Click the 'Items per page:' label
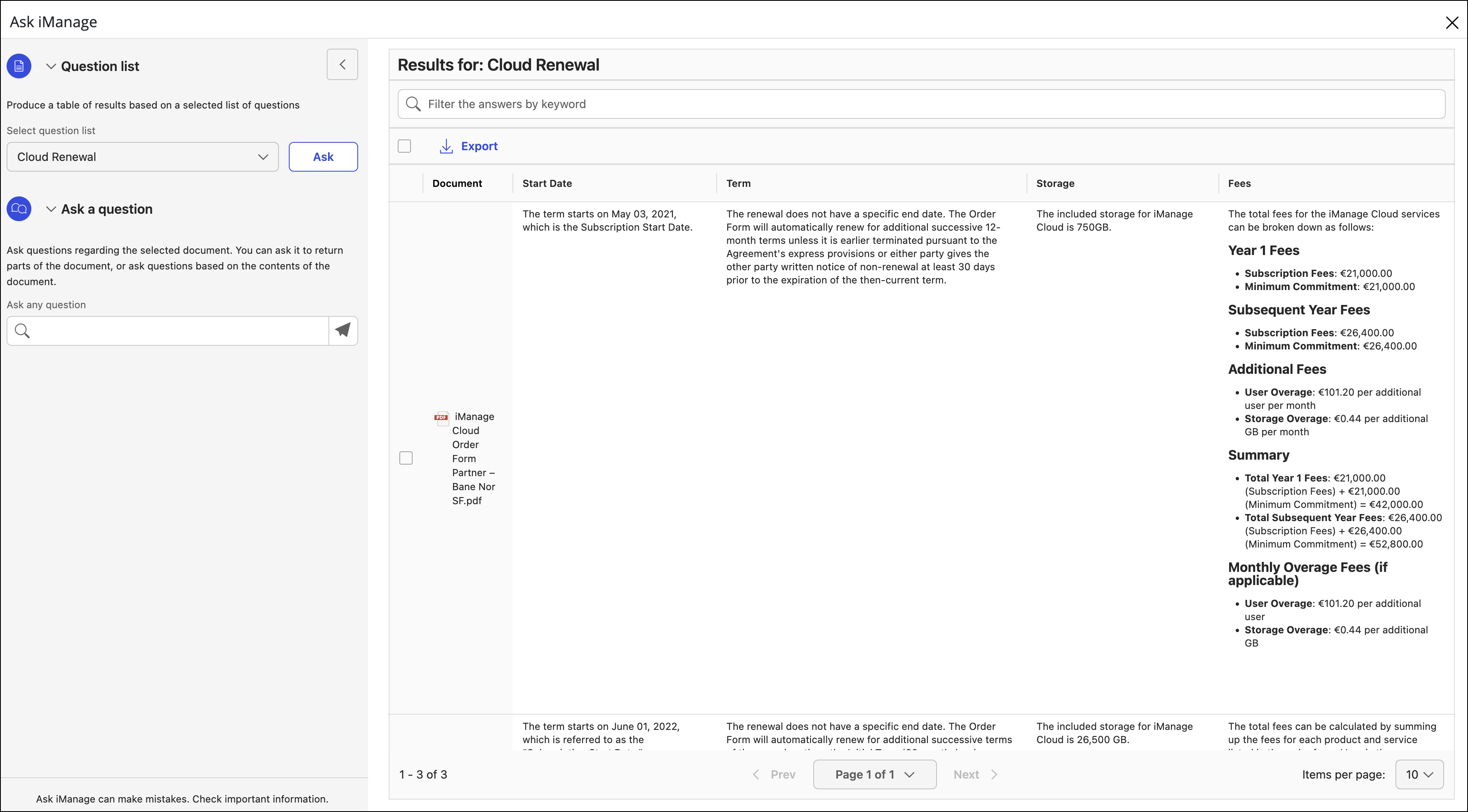The height and width of the screenshot is (812, 1468). coord(1343,774)
